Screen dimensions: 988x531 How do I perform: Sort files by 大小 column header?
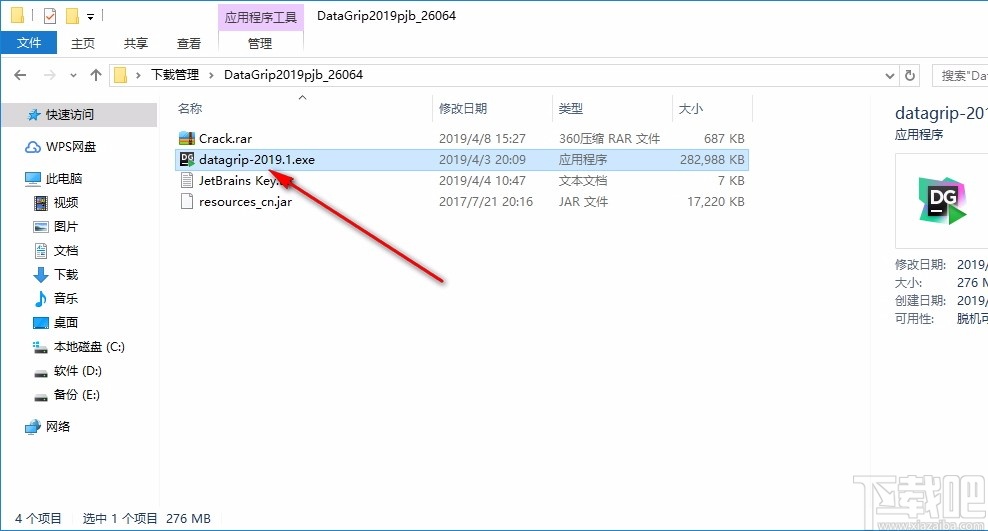point(691,108)
